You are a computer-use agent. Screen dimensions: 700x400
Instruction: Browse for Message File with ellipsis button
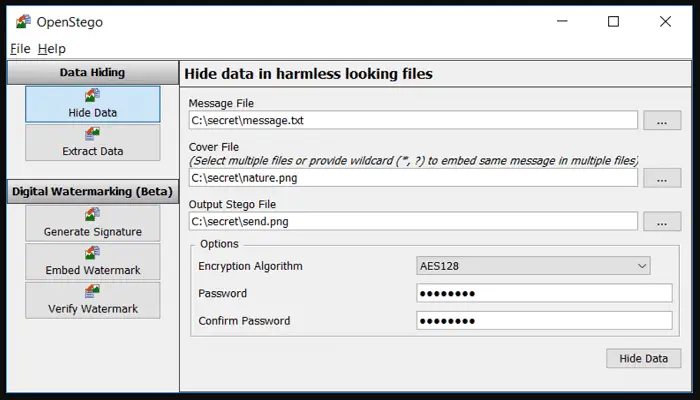pyautogui.click(x=662, y=121)
